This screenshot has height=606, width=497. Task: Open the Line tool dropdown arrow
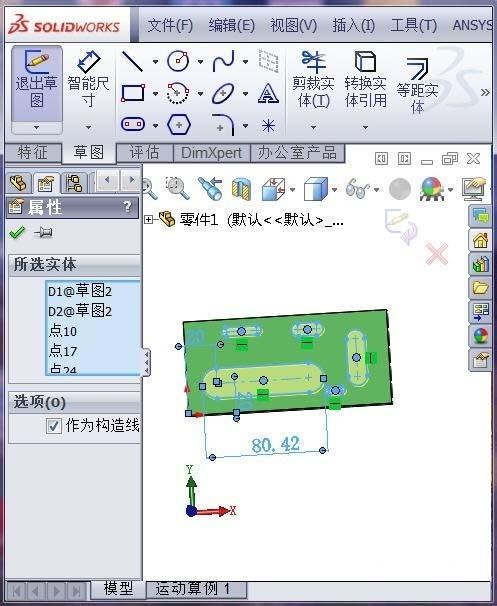(155, 61)
